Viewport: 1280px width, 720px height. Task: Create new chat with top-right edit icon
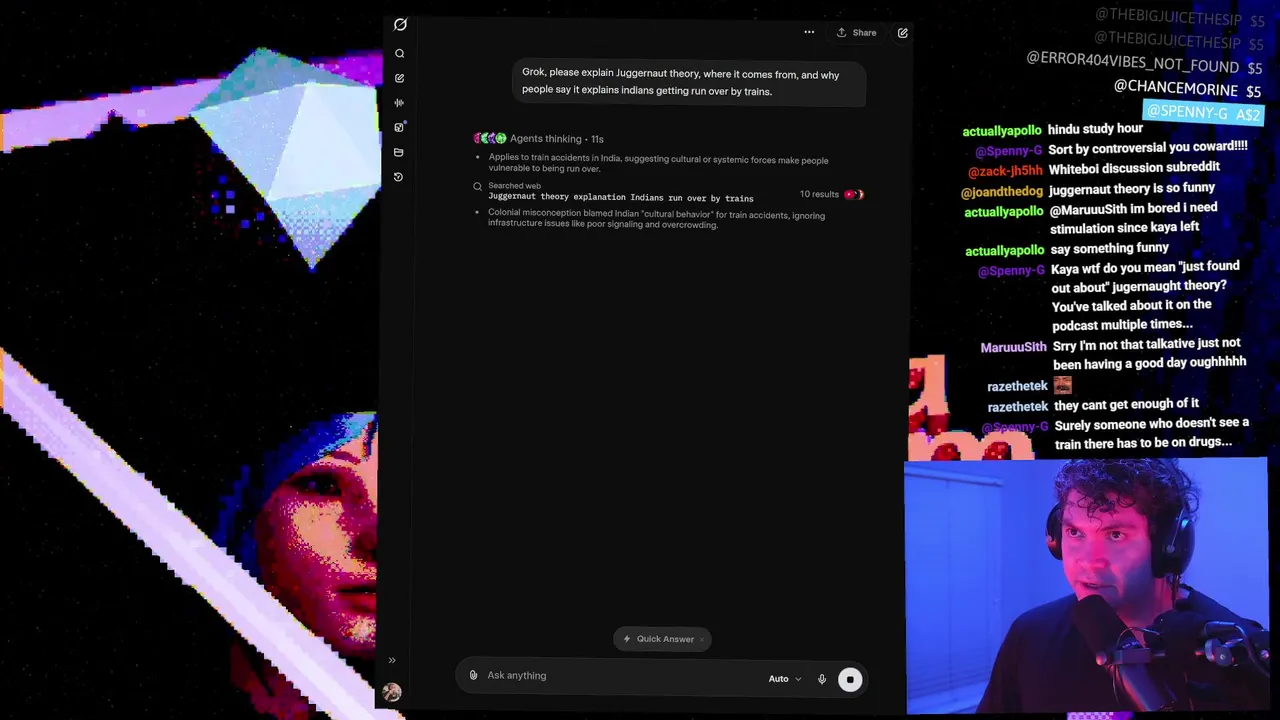902,33
